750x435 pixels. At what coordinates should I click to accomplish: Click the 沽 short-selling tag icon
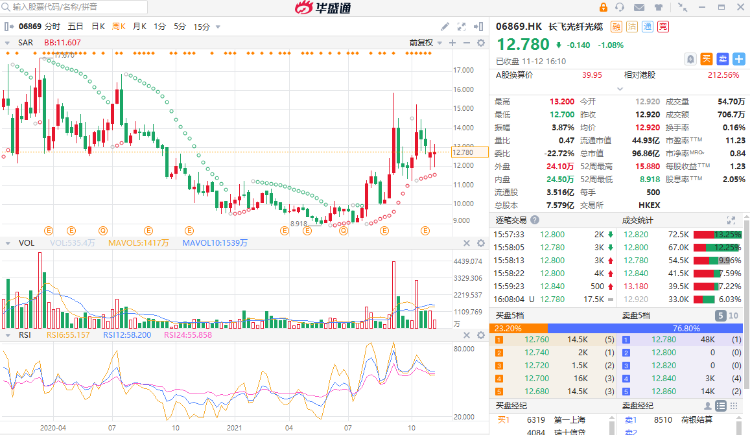point(632,27)
